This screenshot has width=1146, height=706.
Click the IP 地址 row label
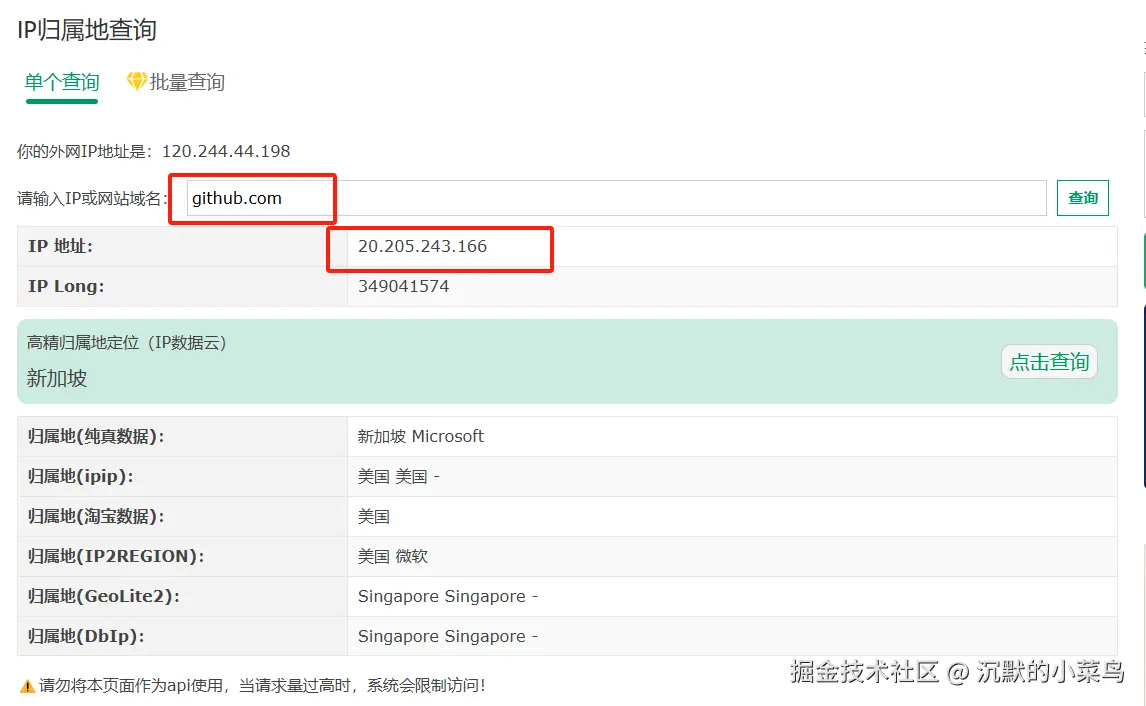click(x=61, y=246)
